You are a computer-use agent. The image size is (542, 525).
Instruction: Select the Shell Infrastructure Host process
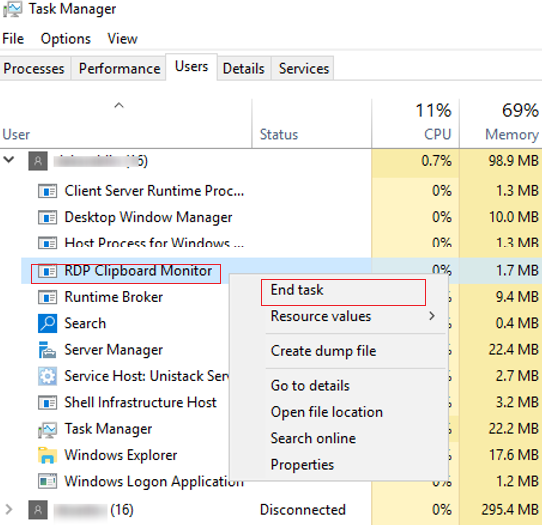click(140, 403)
